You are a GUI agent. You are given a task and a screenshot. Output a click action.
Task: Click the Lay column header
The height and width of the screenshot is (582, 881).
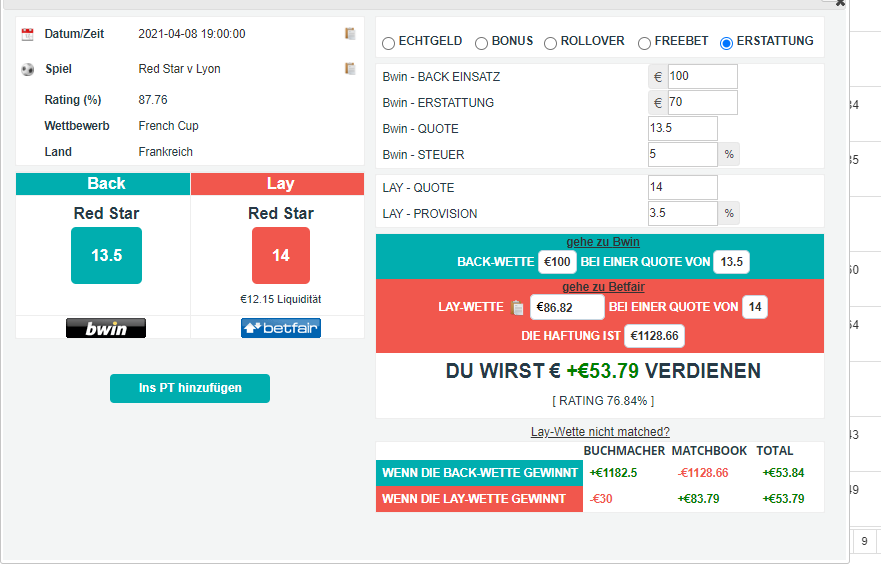[x=278, y=184]
